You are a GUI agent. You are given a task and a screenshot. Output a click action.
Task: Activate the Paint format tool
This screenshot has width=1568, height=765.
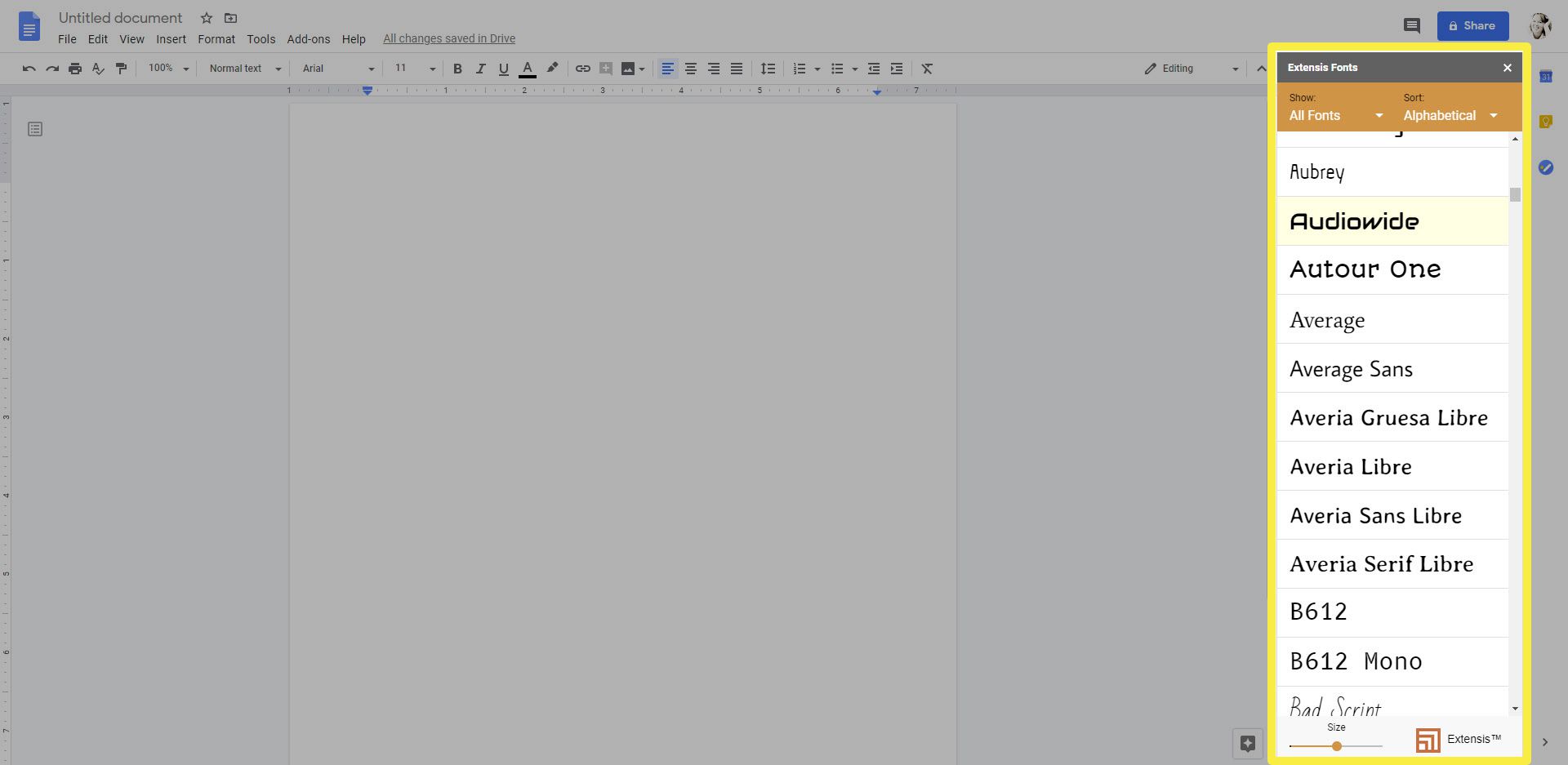(121, 69)
